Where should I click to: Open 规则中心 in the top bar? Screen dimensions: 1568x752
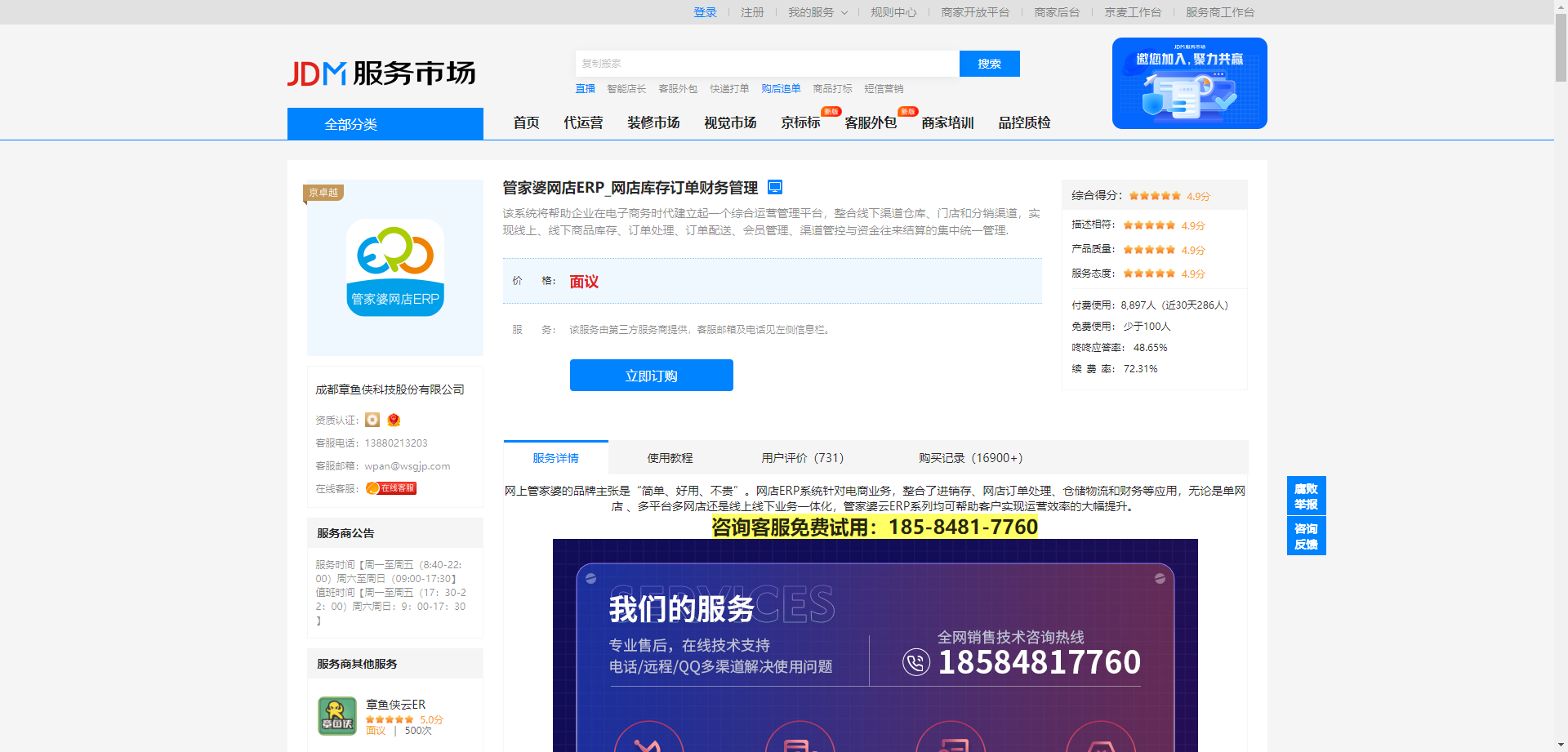pos(893,12)
